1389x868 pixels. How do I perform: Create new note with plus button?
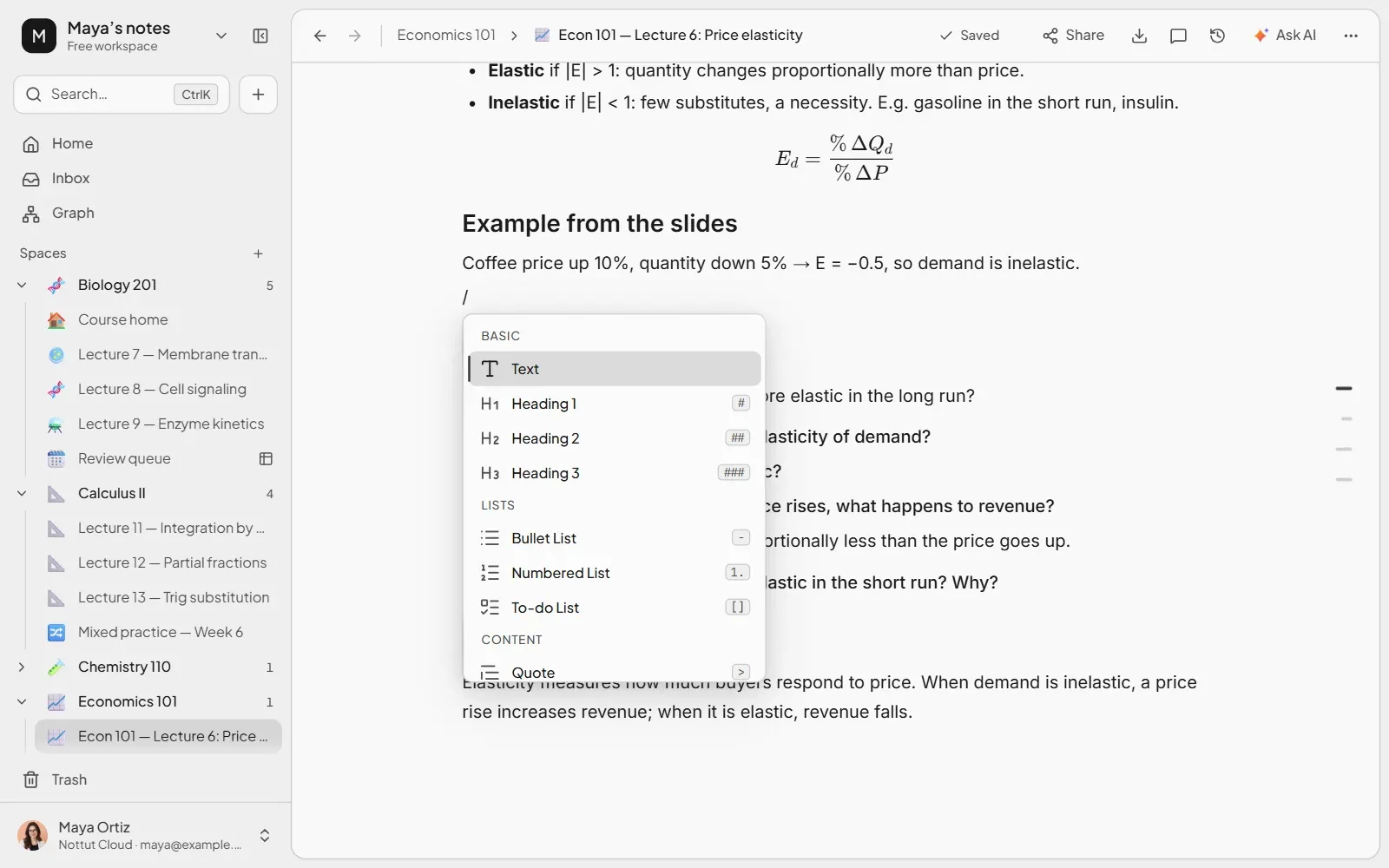pyautogui.click(x=258, y=95)
